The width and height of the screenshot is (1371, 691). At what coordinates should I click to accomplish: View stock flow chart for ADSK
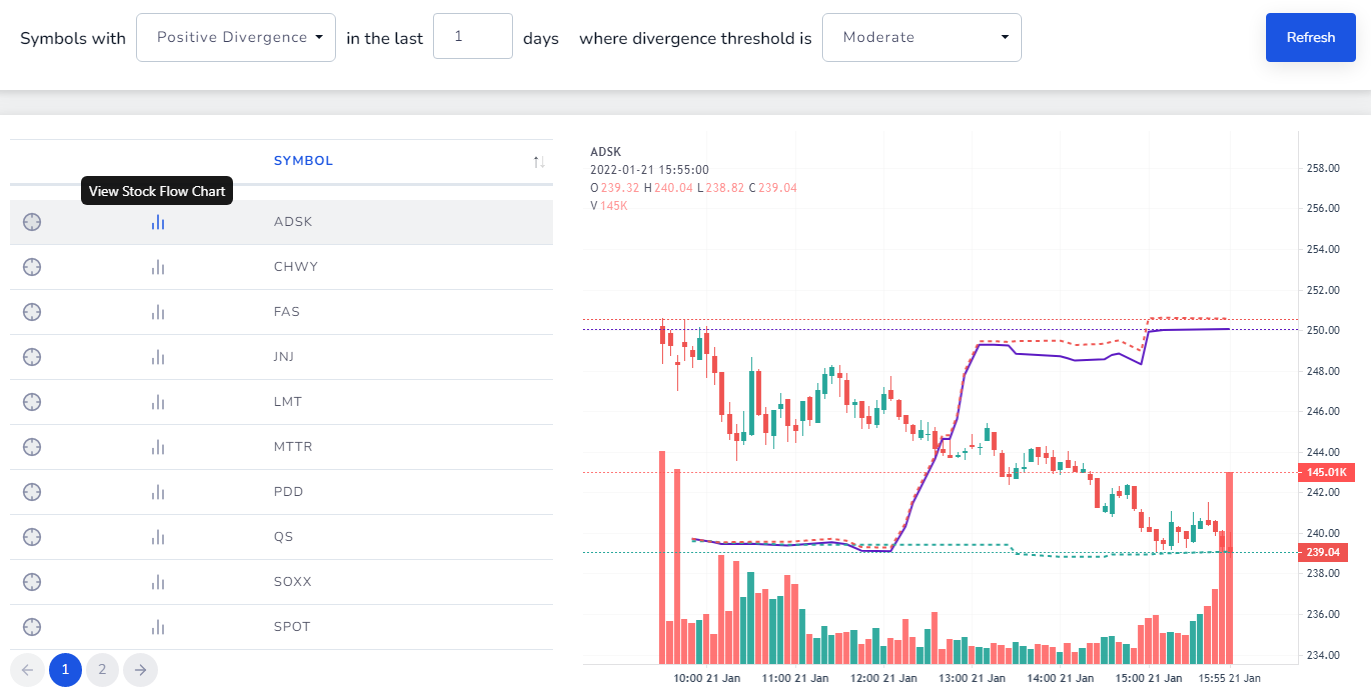pos(158,222)
